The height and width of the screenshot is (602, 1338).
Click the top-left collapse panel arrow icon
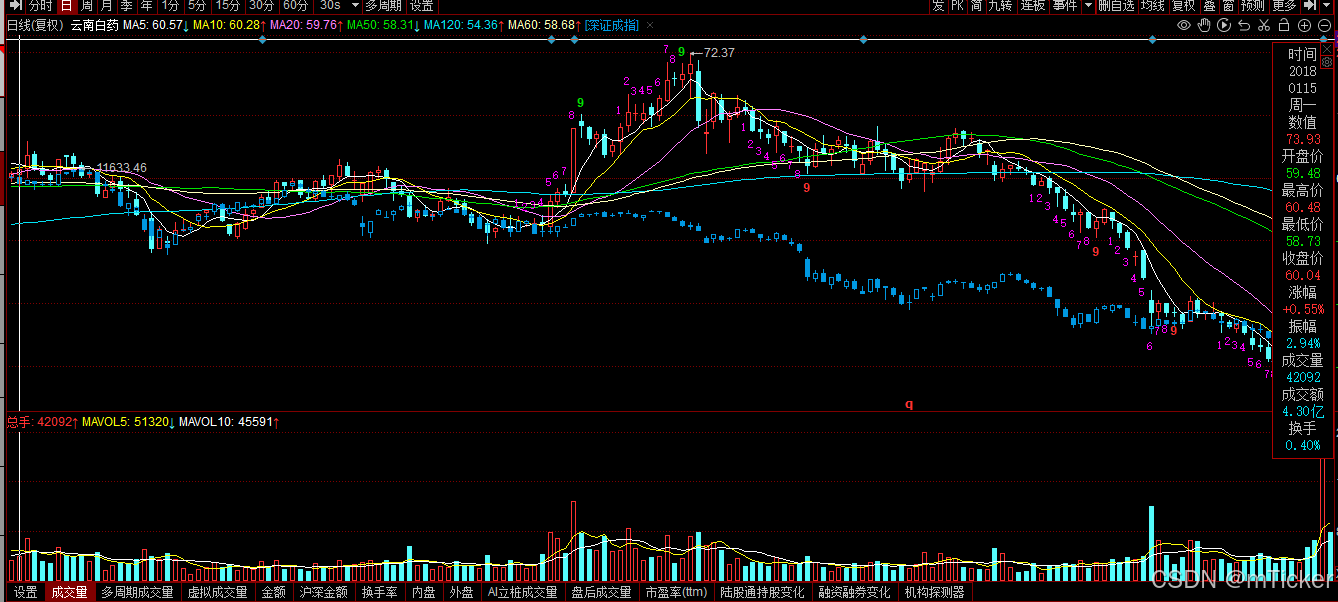[x=15, y=6]
